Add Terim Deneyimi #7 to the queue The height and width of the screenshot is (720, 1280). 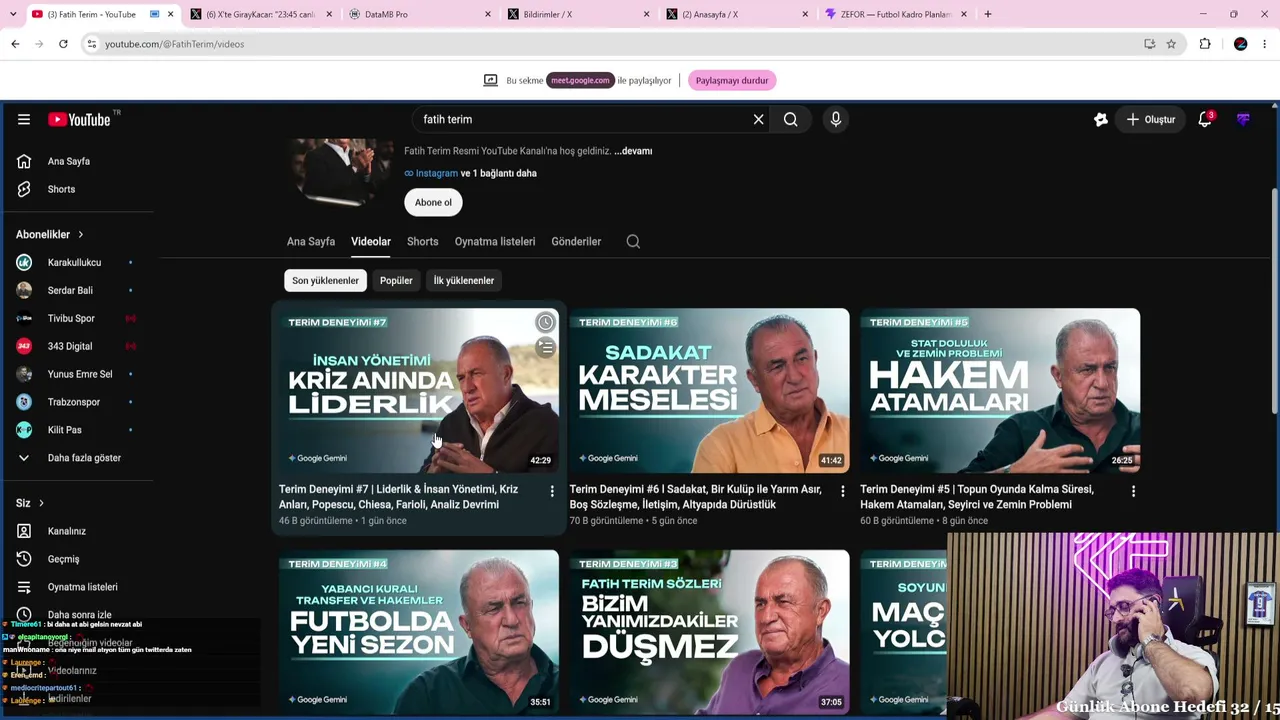coord(545,348)
